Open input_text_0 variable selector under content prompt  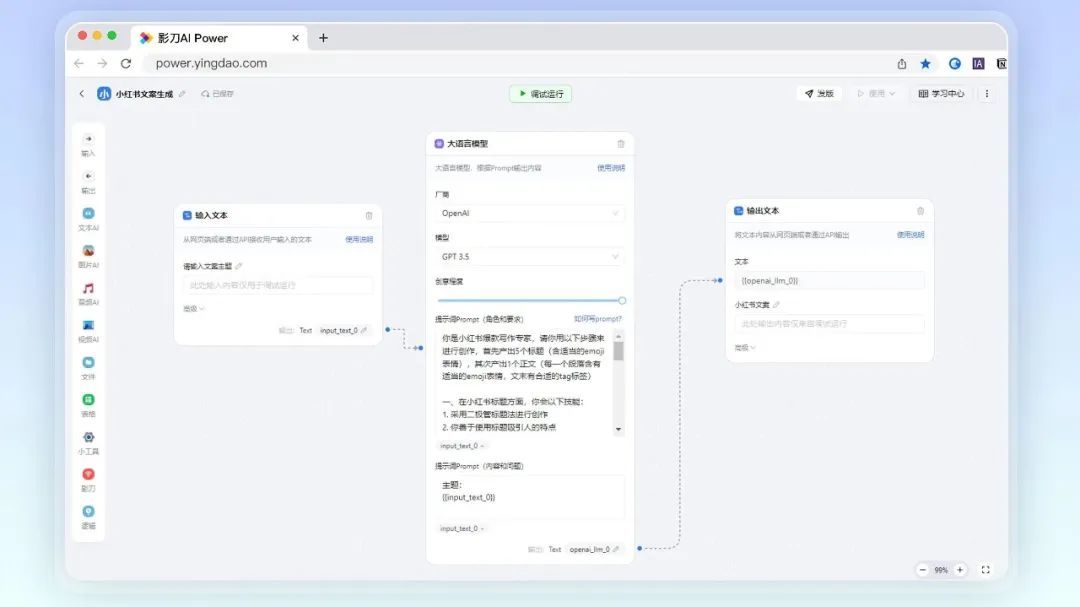pyautogui.click(x=461, y=528)
